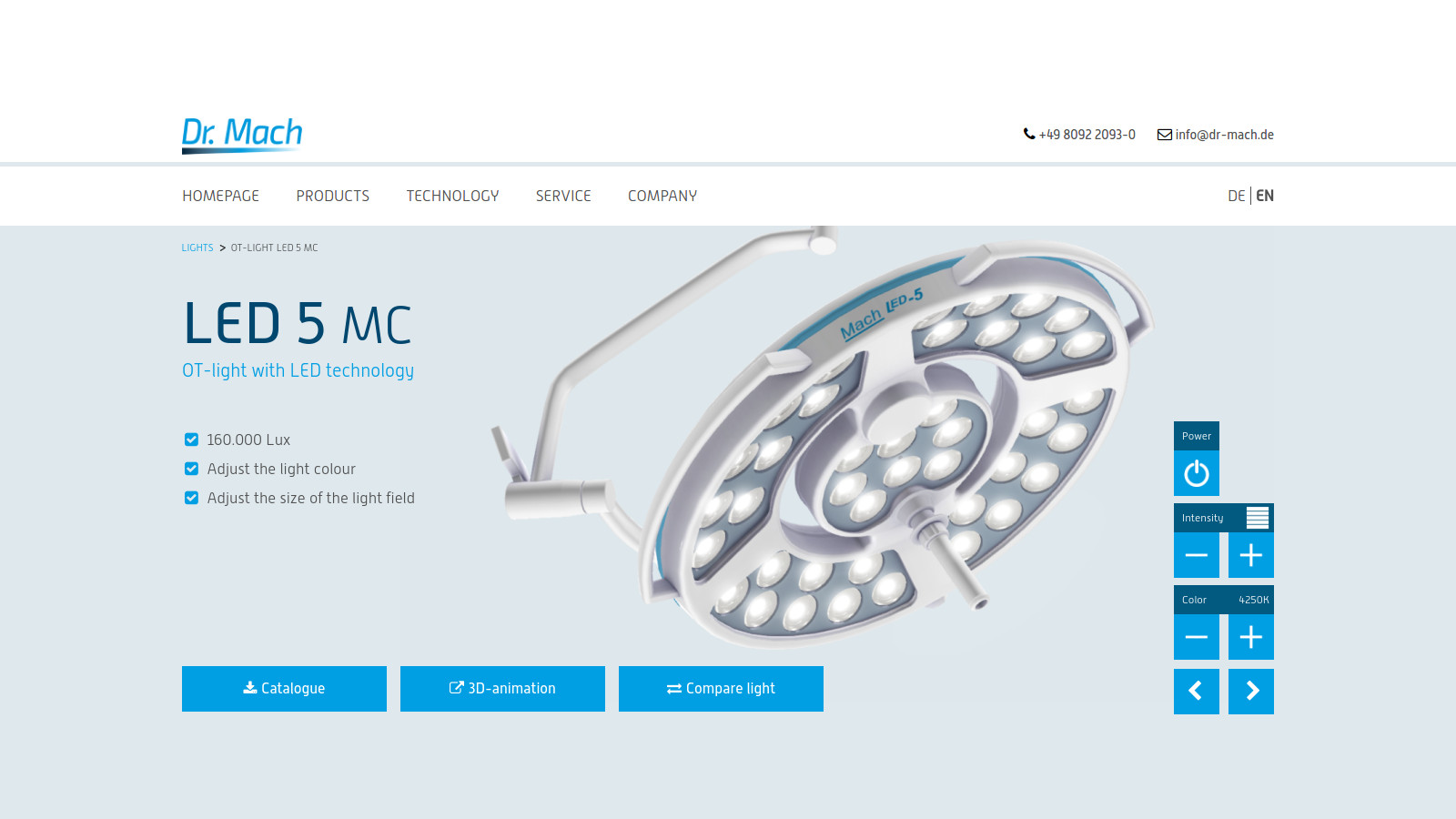Download the Catalogue

coord(284,689)
